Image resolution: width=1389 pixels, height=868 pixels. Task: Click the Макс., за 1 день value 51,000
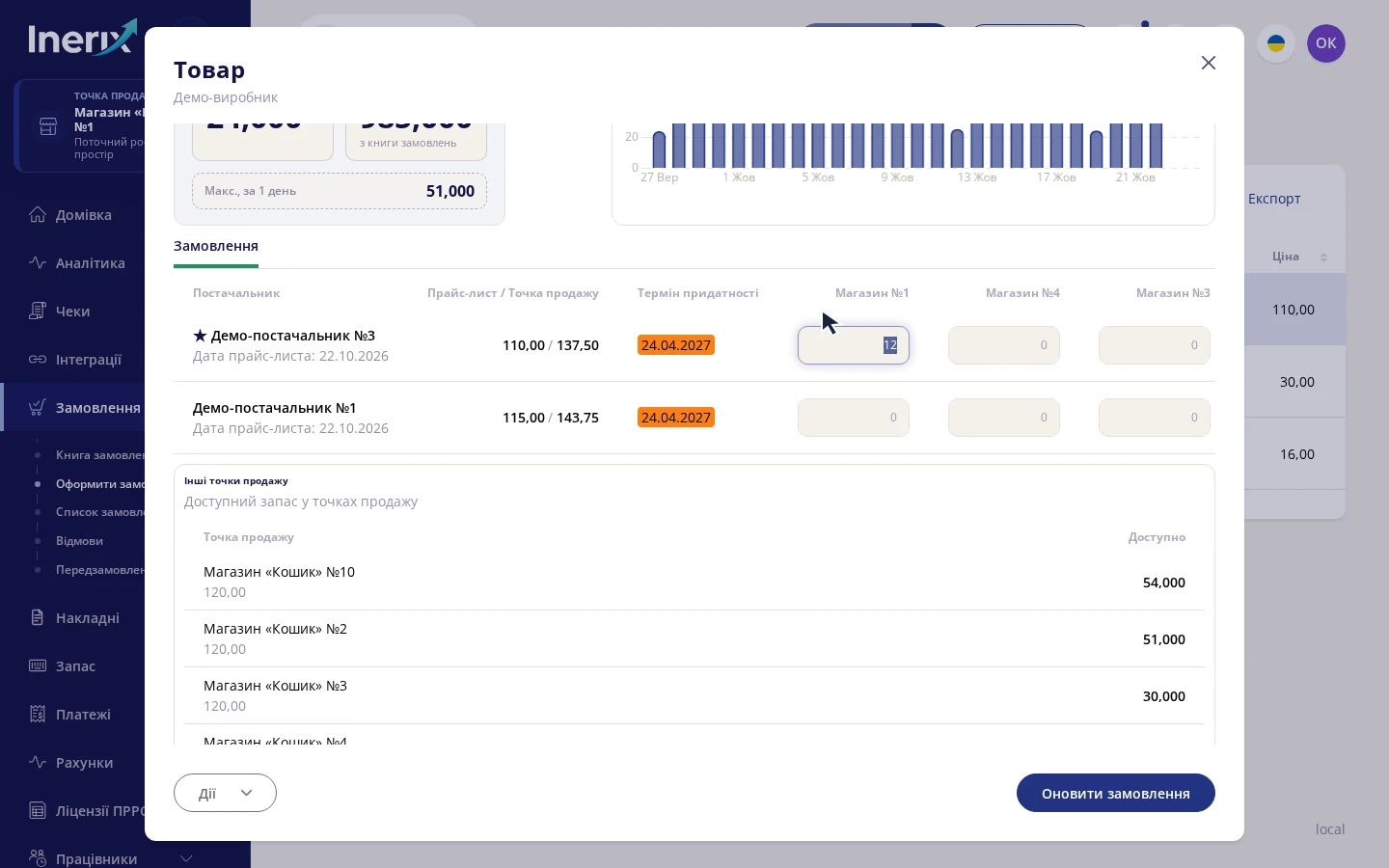(450, 191)
